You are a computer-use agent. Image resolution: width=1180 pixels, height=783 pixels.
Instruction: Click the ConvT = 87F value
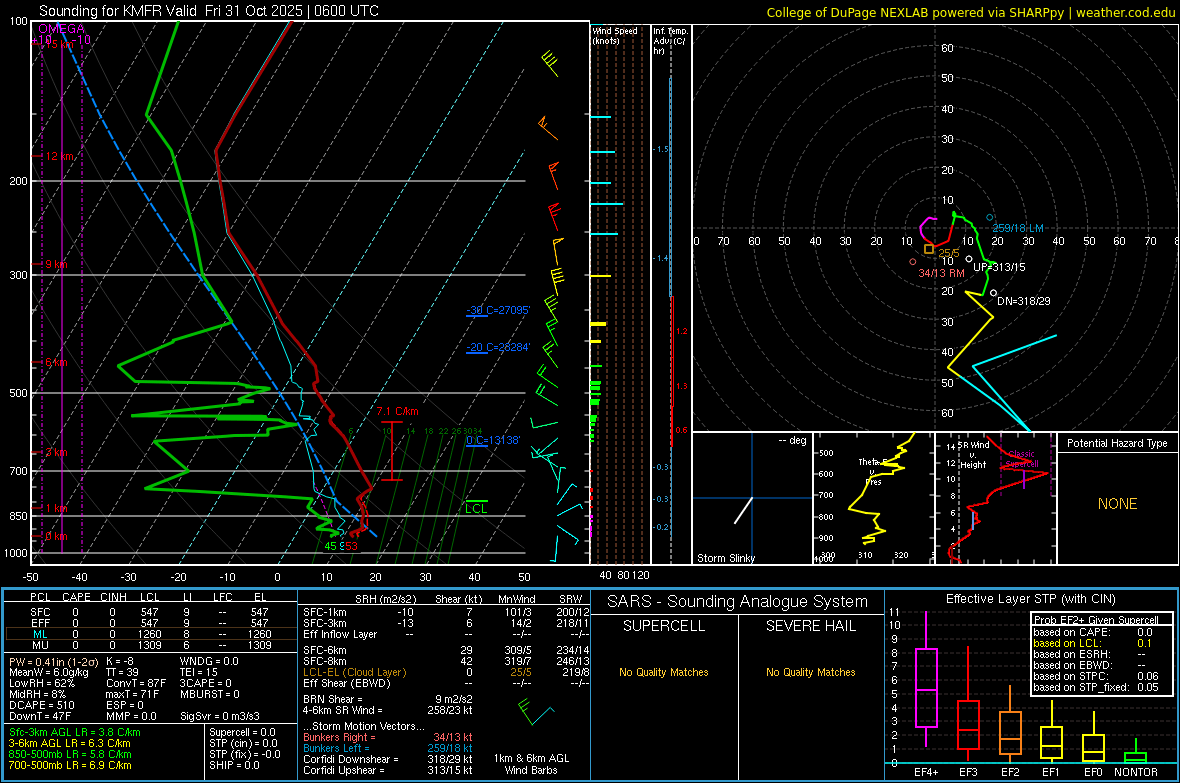point(136,684)
